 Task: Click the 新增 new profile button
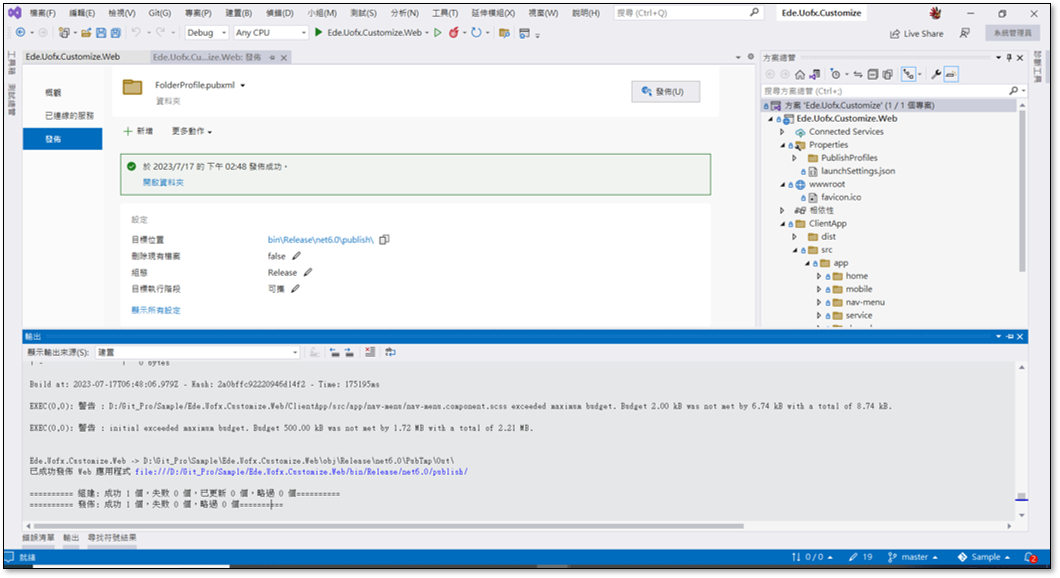tap(138, 131)
